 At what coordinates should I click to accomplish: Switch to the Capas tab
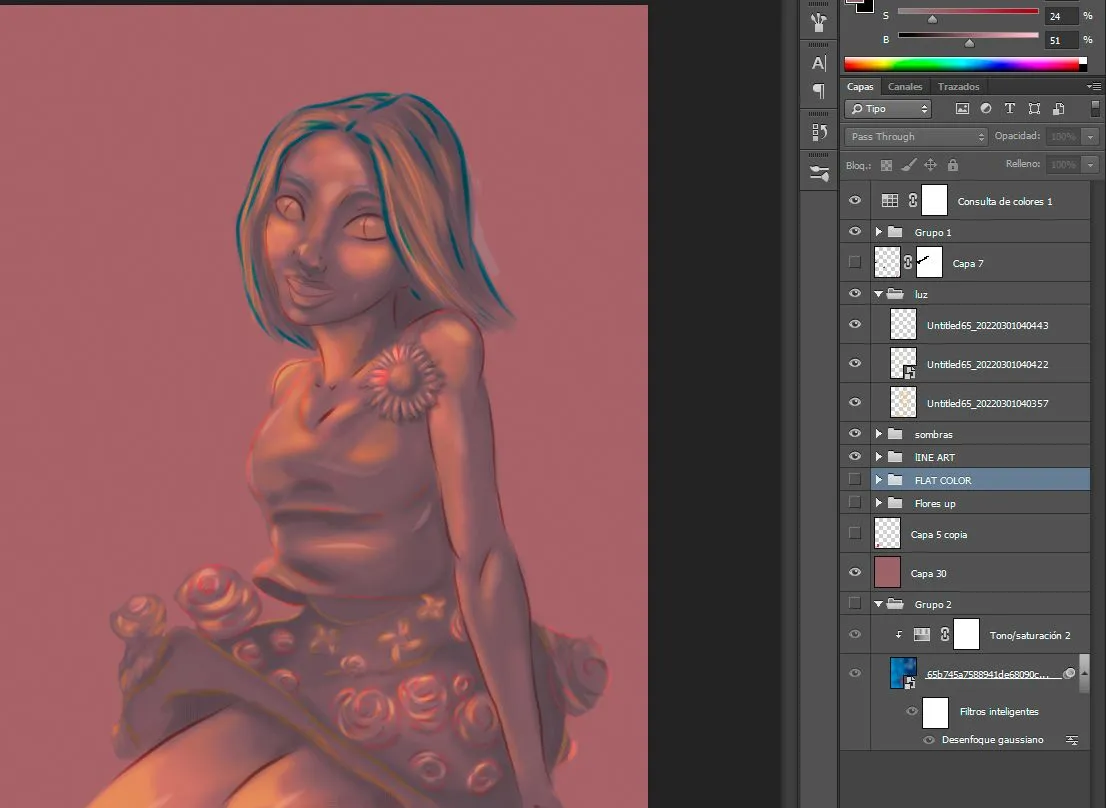click(860, 87)
